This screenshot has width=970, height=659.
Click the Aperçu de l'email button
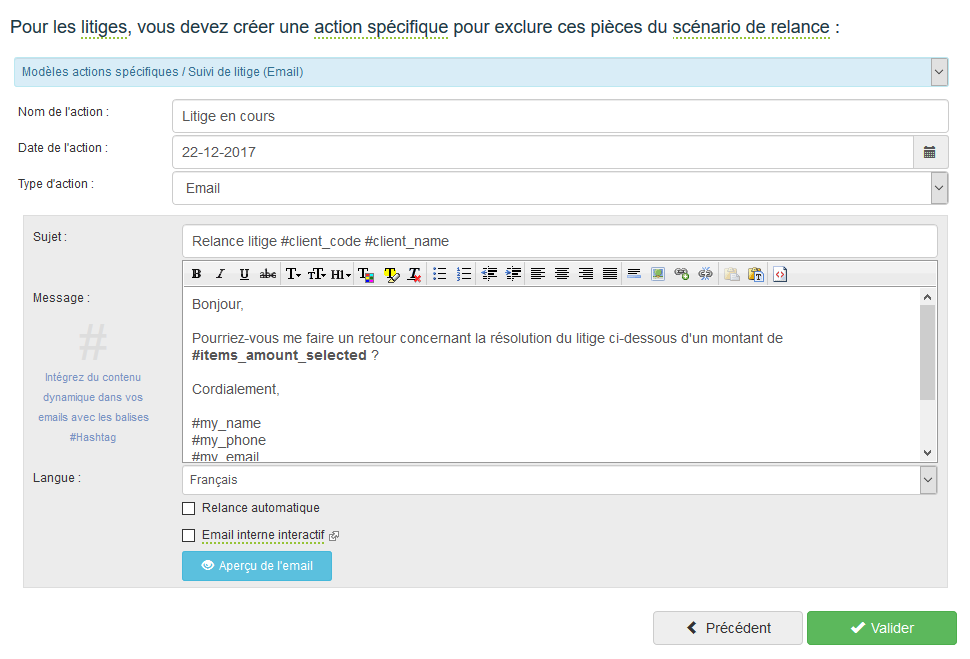(257, 566)
